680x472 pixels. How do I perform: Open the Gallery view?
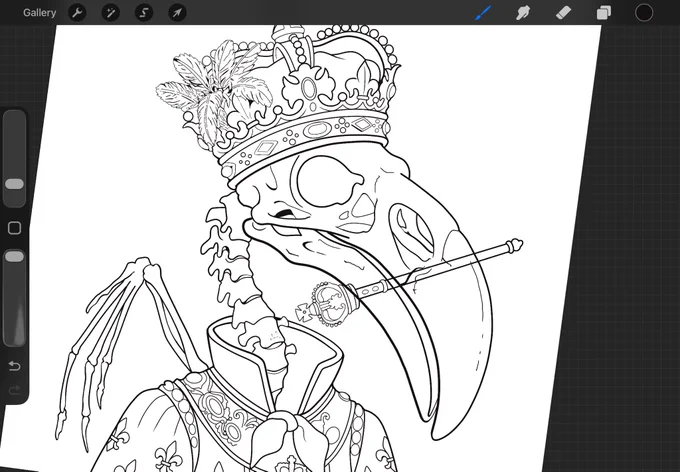click(39, 13)
